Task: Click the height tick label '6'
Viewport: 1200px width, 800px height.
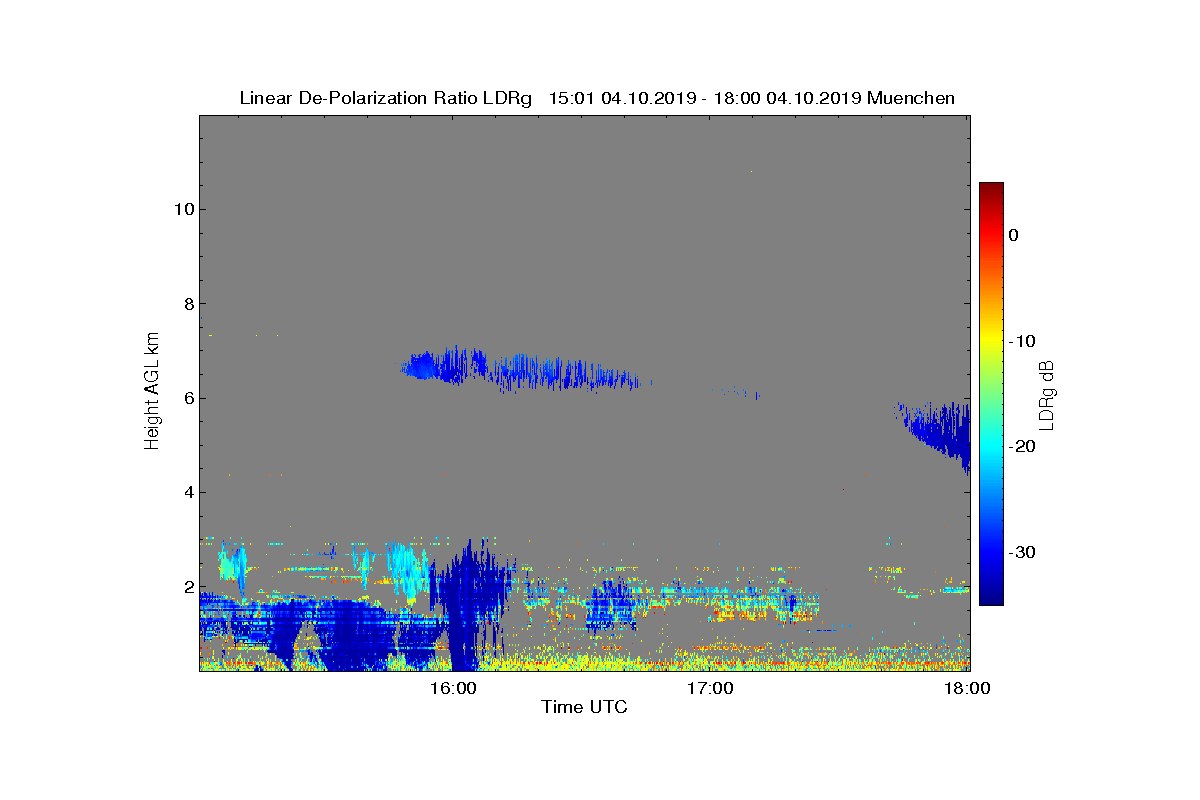Action: [x=188, y=398]
